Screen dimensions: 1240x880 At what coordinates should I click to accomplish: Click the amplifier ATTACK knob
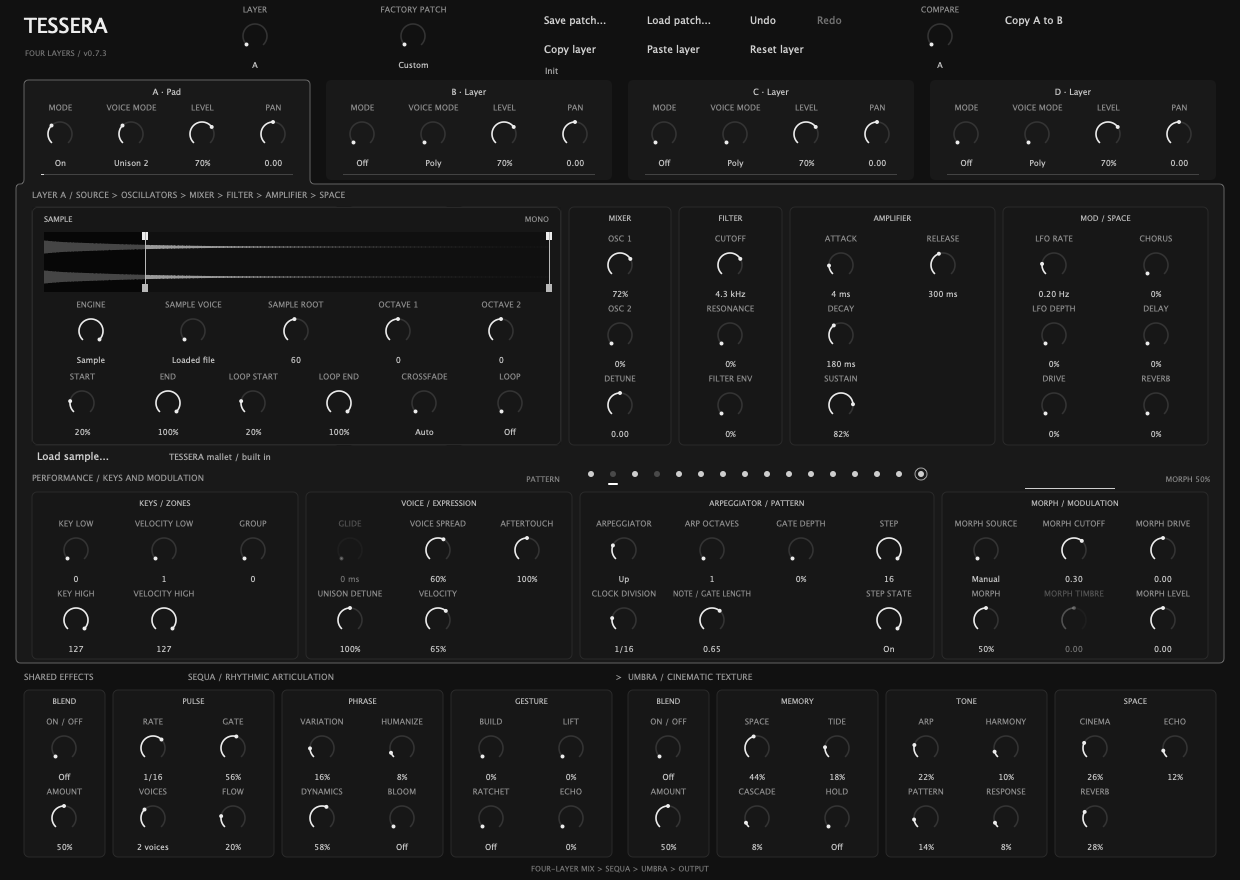(x=841, y=265)
